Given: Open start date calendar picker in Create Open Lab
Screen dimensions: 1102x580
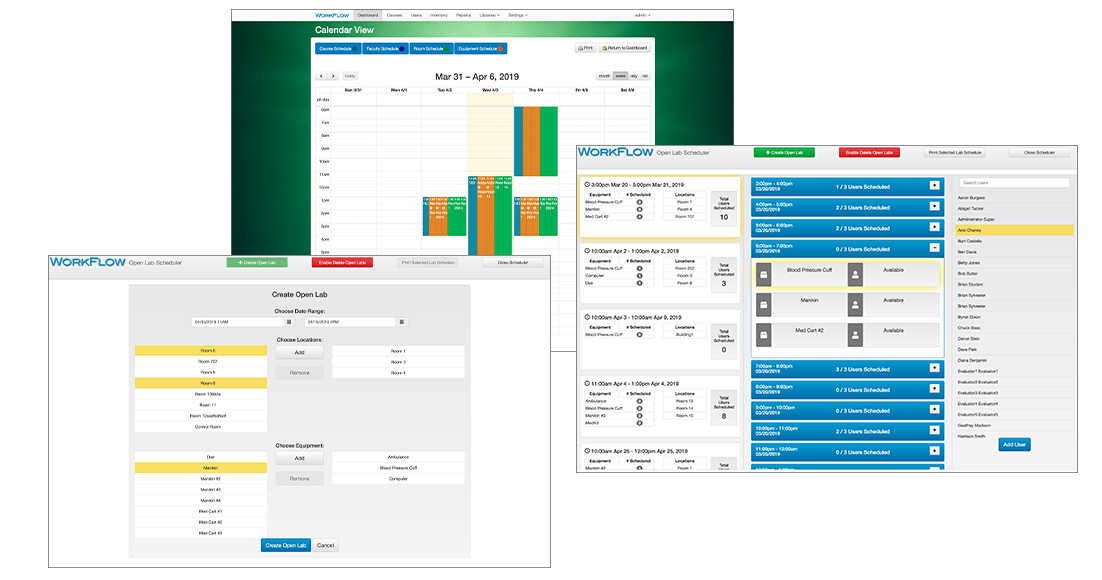Looking at the screenshot, I should click(289, 322).
